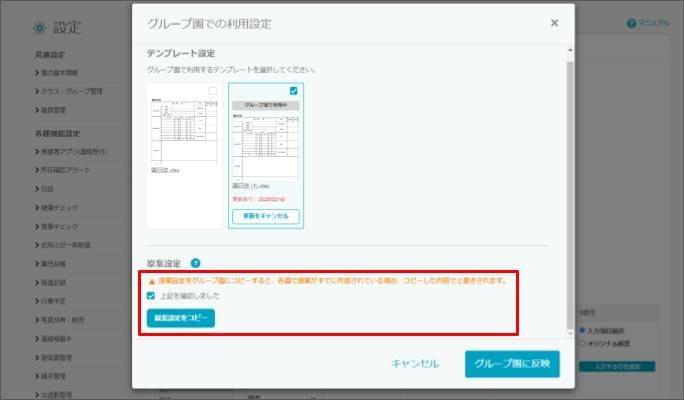Uncheck the second template's checkbox

pos(293,91)
